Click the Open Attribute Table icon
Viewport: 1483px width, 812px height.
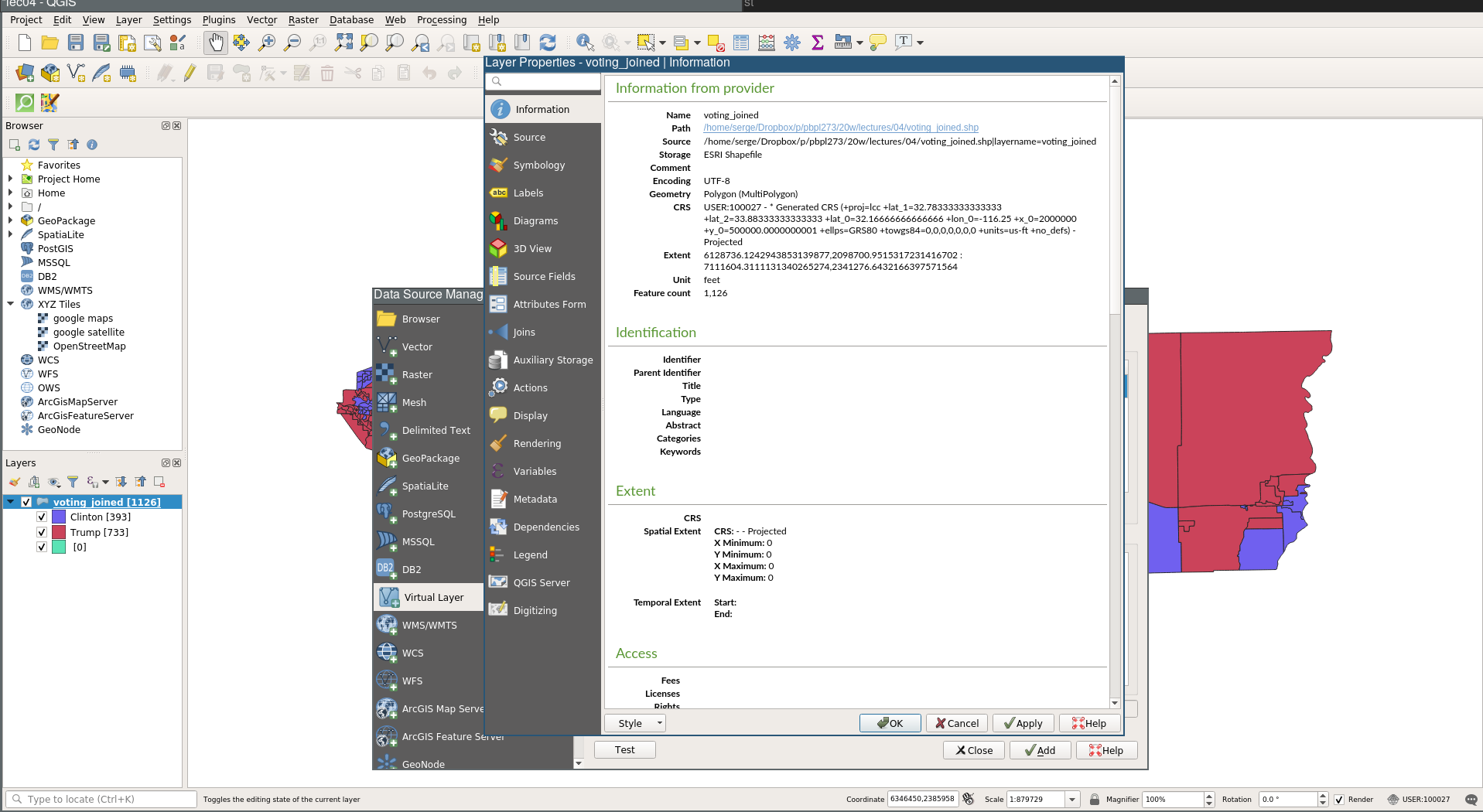click(741, 43)
